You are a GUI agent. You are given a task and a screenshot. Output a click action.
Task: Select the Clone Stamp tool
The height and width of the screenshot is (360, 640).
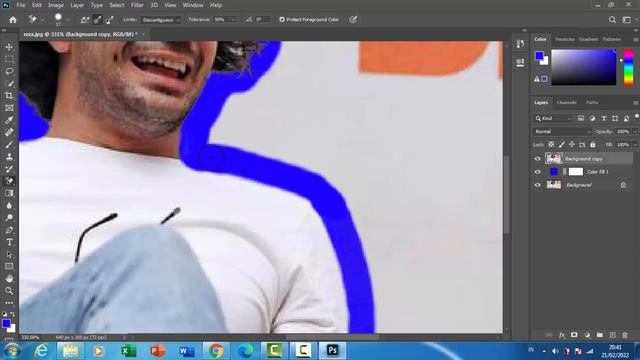coord(9,157)
